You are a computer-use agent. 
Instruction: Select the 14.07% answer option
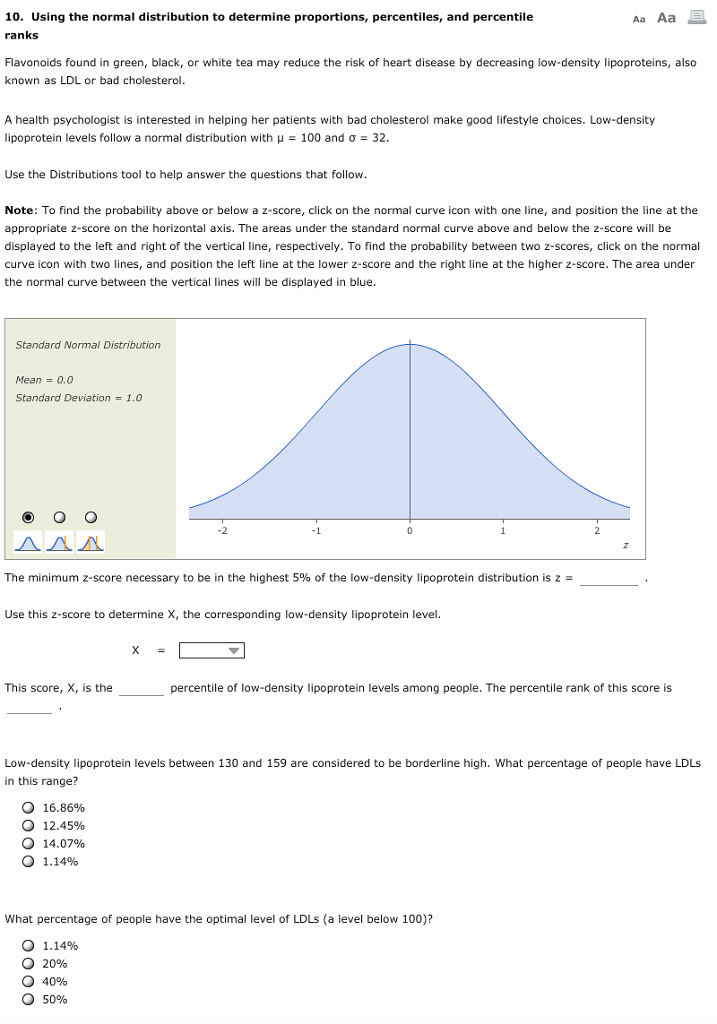click(28, 843)
